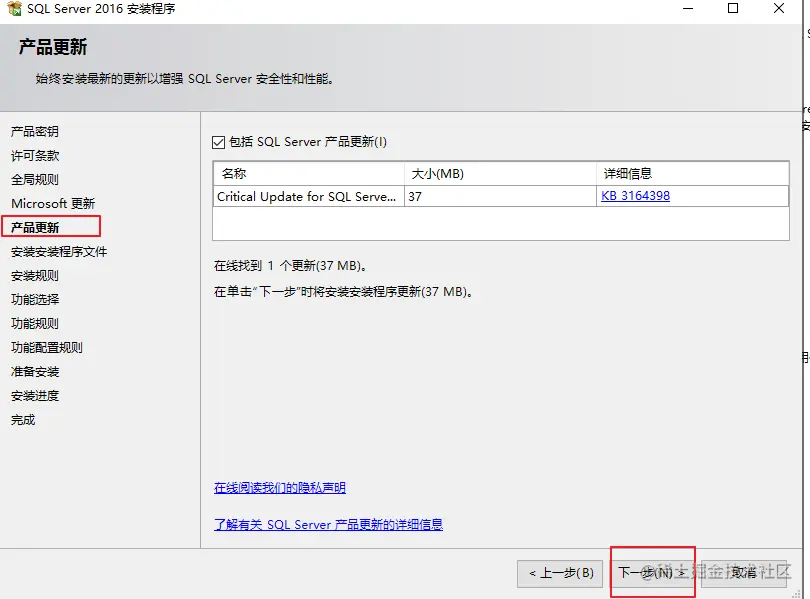Click the SQL Server installer icon in titlebar

click(x=14, y=10)
